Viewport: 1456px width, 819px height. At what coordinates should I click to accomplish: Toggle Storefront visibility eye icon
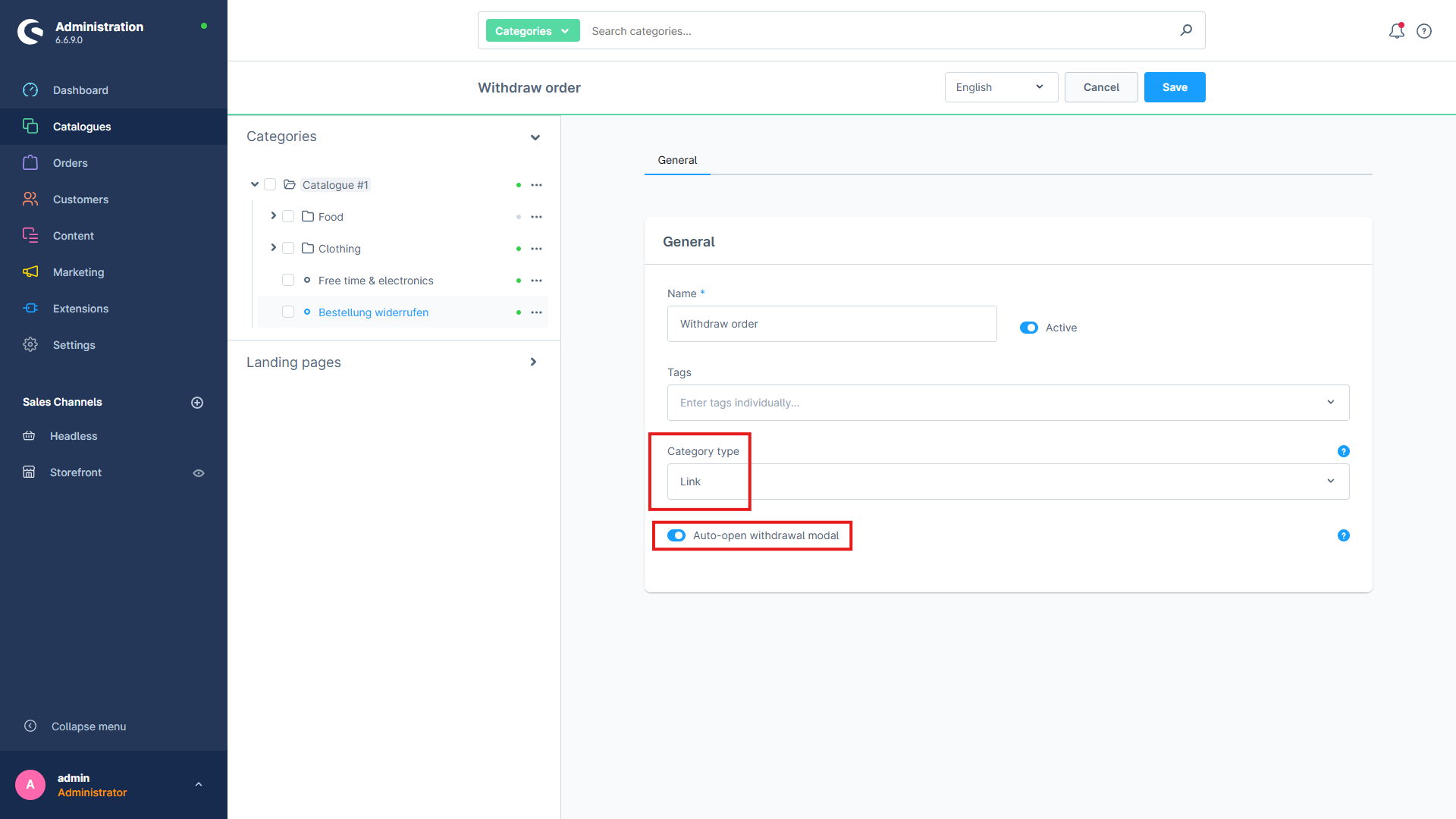[x=199, y=473]
